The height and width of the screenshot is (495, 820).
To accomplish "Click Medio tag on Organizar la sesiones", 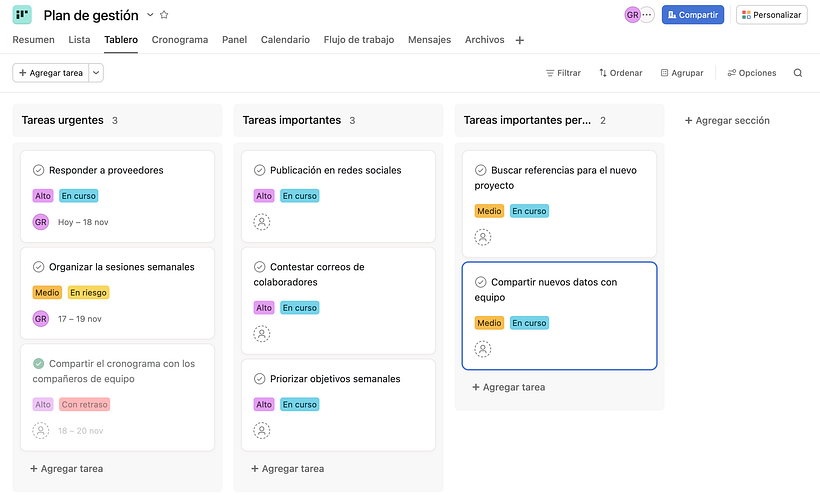I will click(x=47, y=293).
